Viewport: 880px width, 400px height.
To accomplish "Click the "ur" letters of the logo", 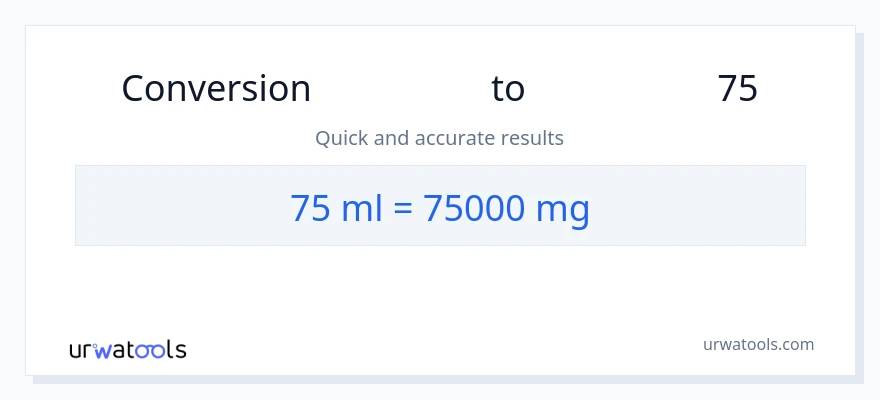I will tap(81, 350).
